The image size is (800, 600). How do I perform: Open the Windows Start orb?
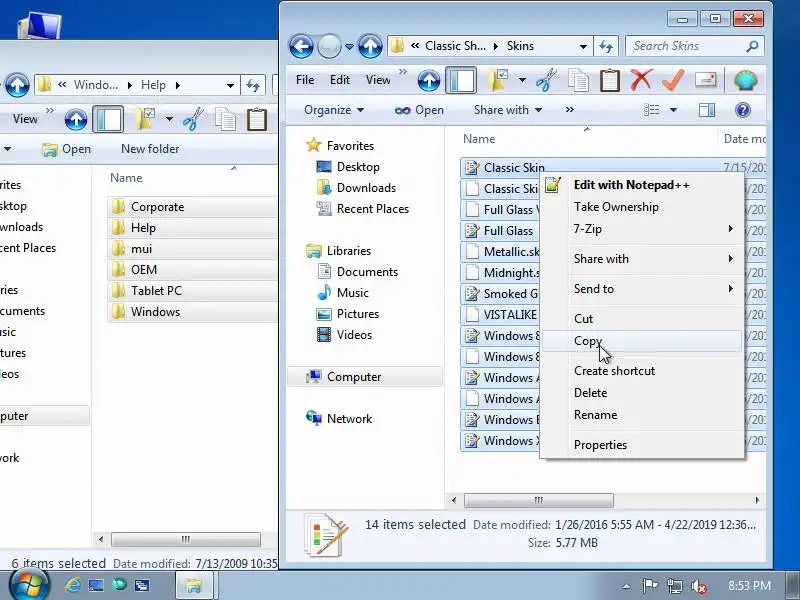click(29, 585)
